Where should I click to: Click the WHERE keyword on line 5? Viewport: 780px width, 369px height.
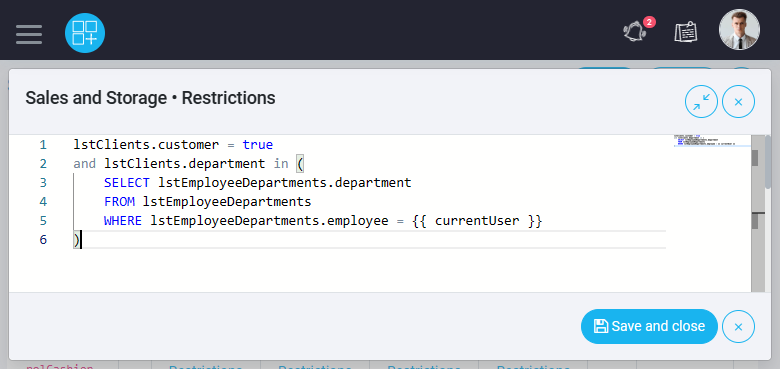coord(123,220)
